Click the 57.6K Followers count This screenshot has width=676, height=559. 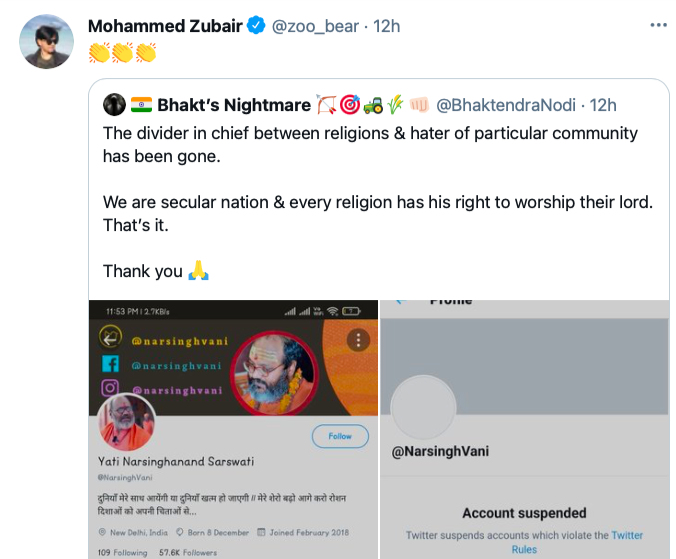coord(188,552)
